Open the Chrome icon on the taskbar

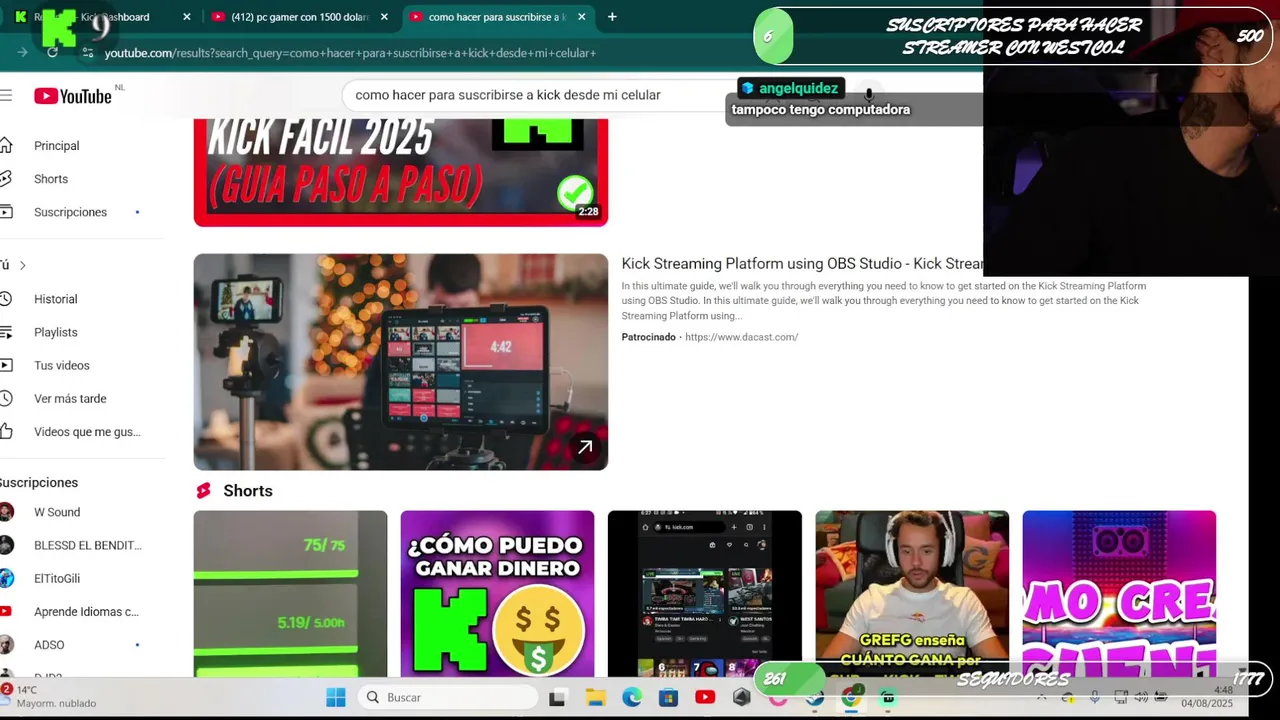click(x=851, y=697)
